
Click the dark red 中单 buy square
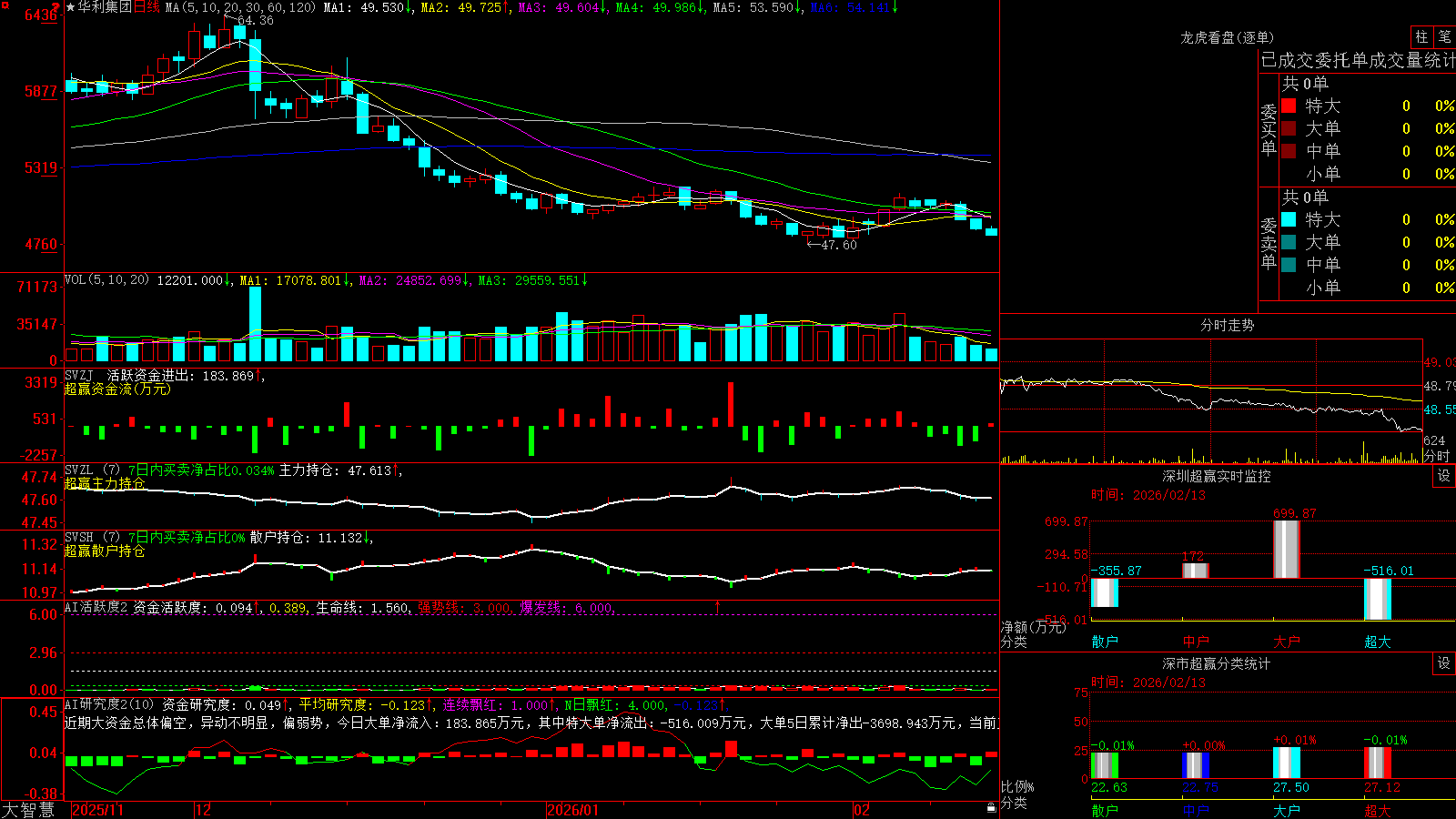tap(1289, 151)
